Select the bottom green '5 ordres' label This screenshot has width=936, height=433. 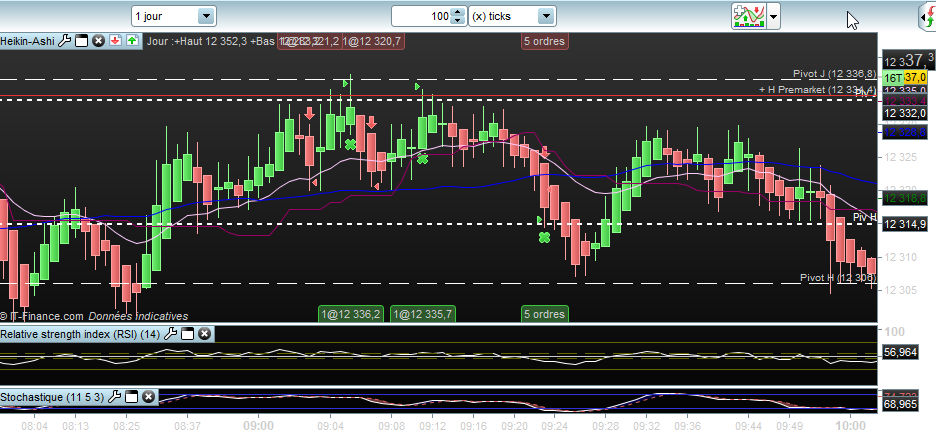pos(544,314)
